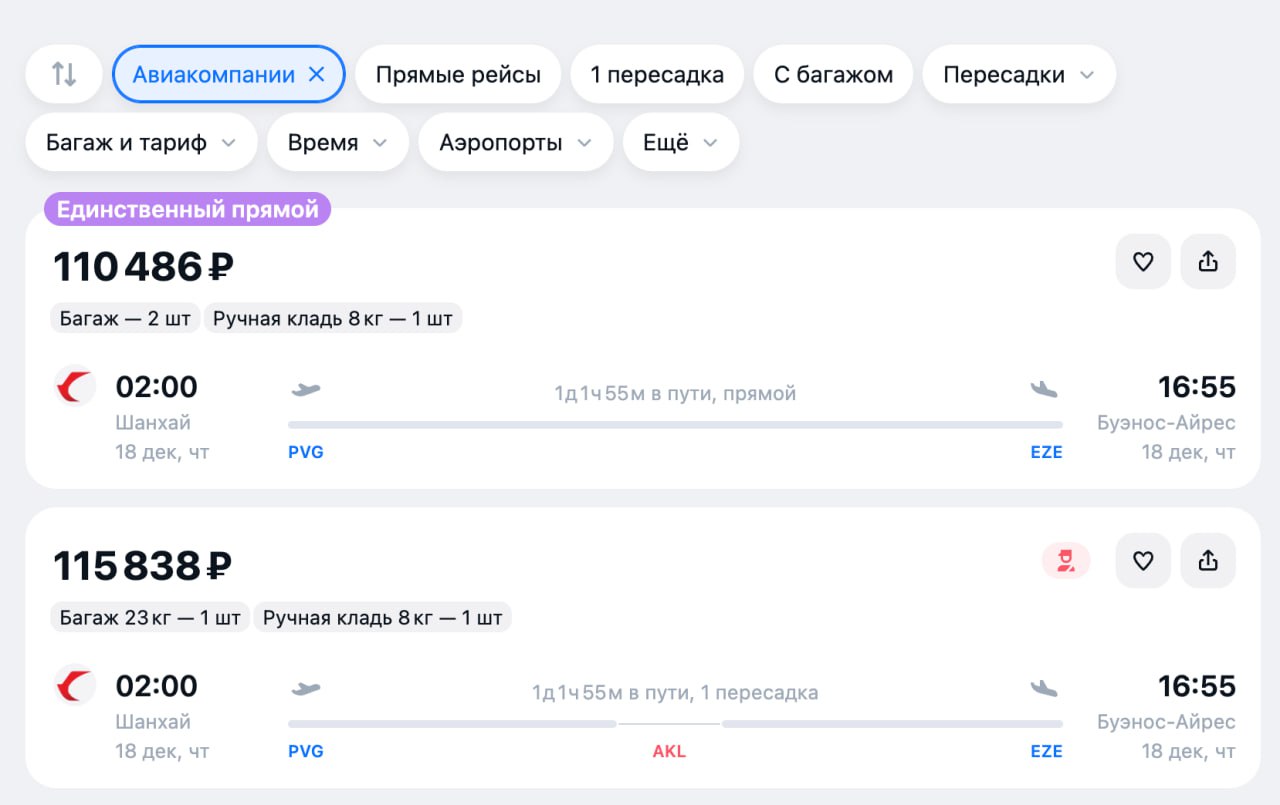Open the Время dropdown

(x=337, y=142)
